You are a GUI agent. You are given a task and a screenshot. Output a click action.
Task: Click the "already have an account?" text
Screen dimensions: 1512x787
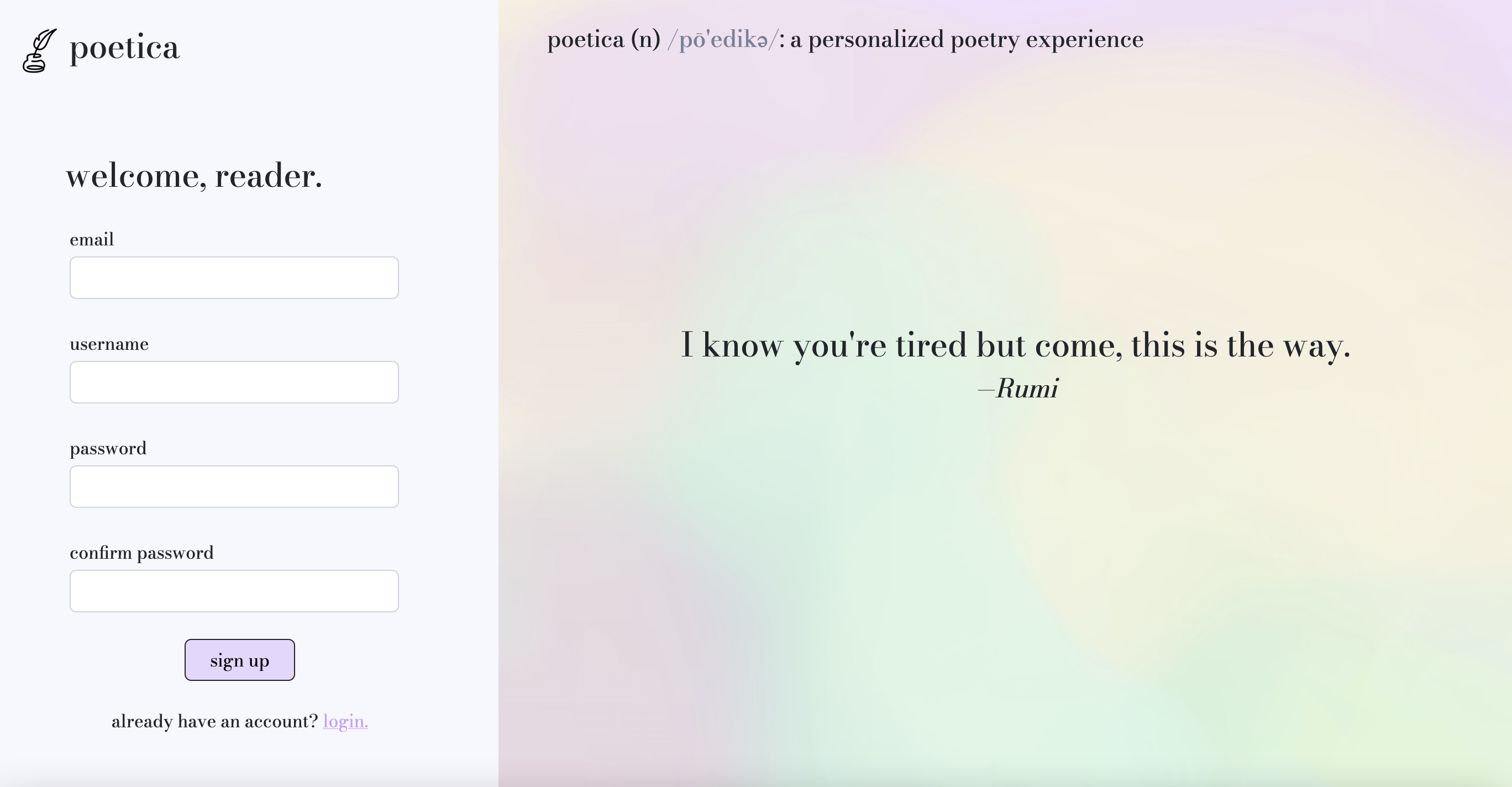[214, 721]
